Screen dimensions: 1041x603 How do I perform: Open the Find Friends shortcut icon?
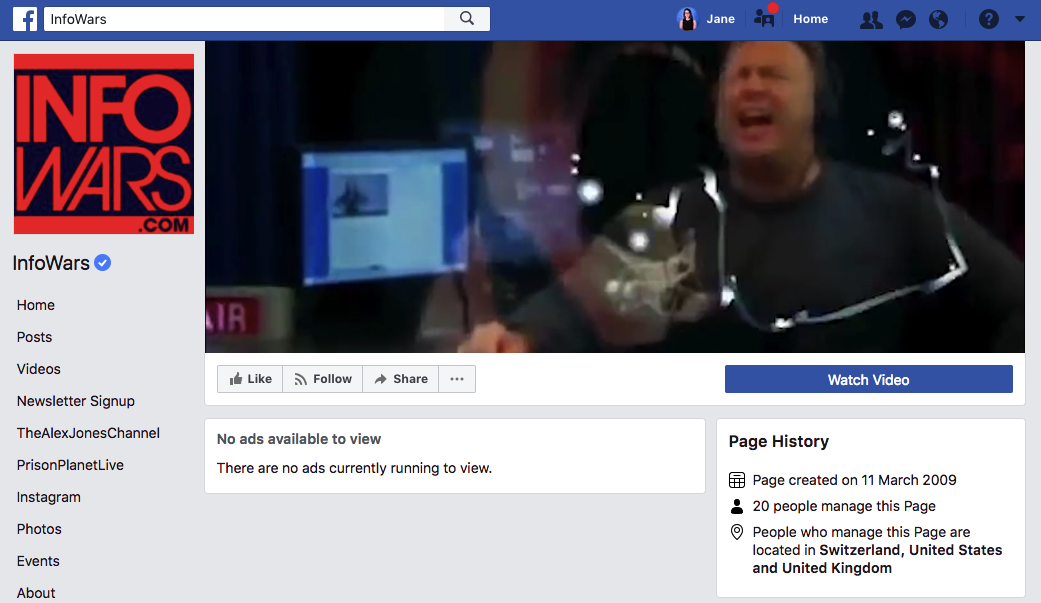(765, 18)
